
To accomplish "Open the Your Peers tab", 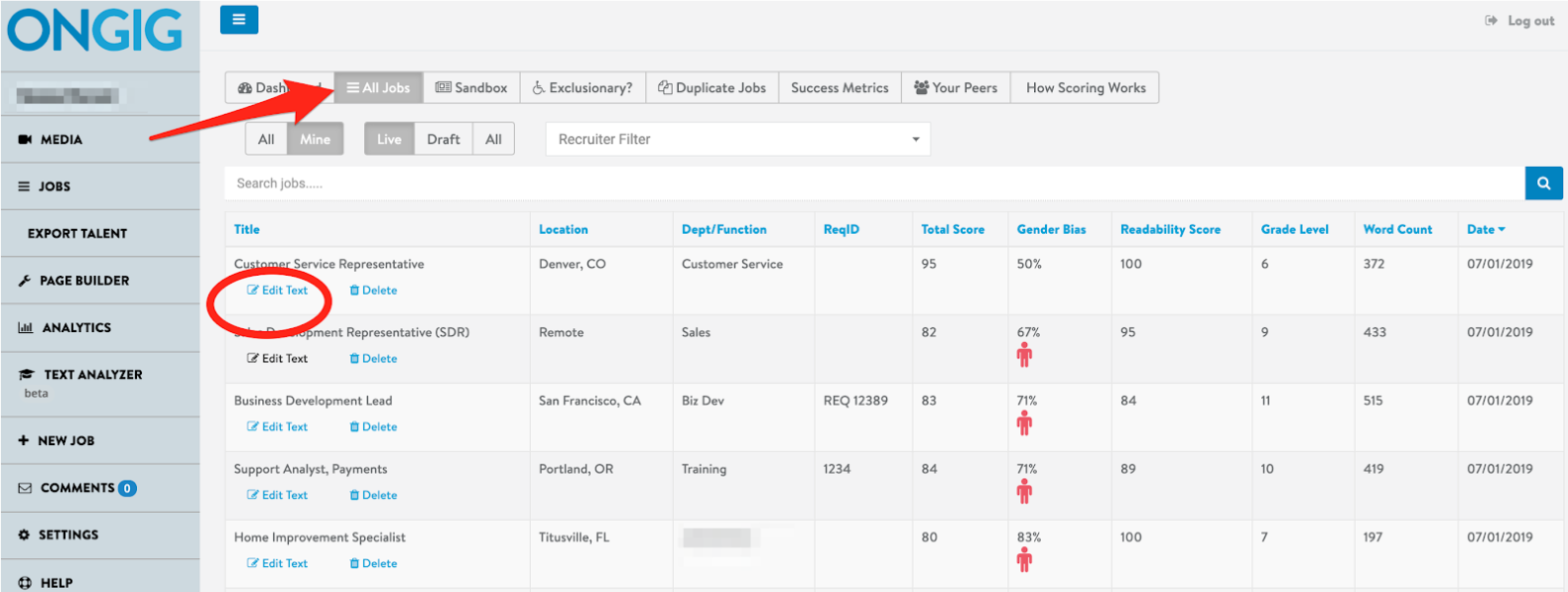I will click(956, 87).
